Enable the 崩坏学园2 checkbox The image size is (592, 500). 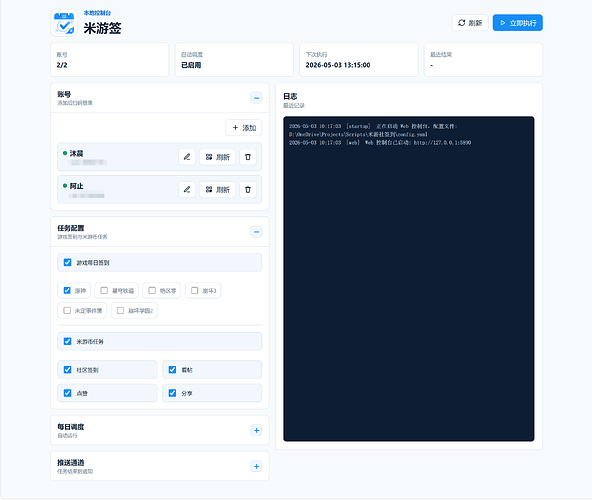(120, 310)
